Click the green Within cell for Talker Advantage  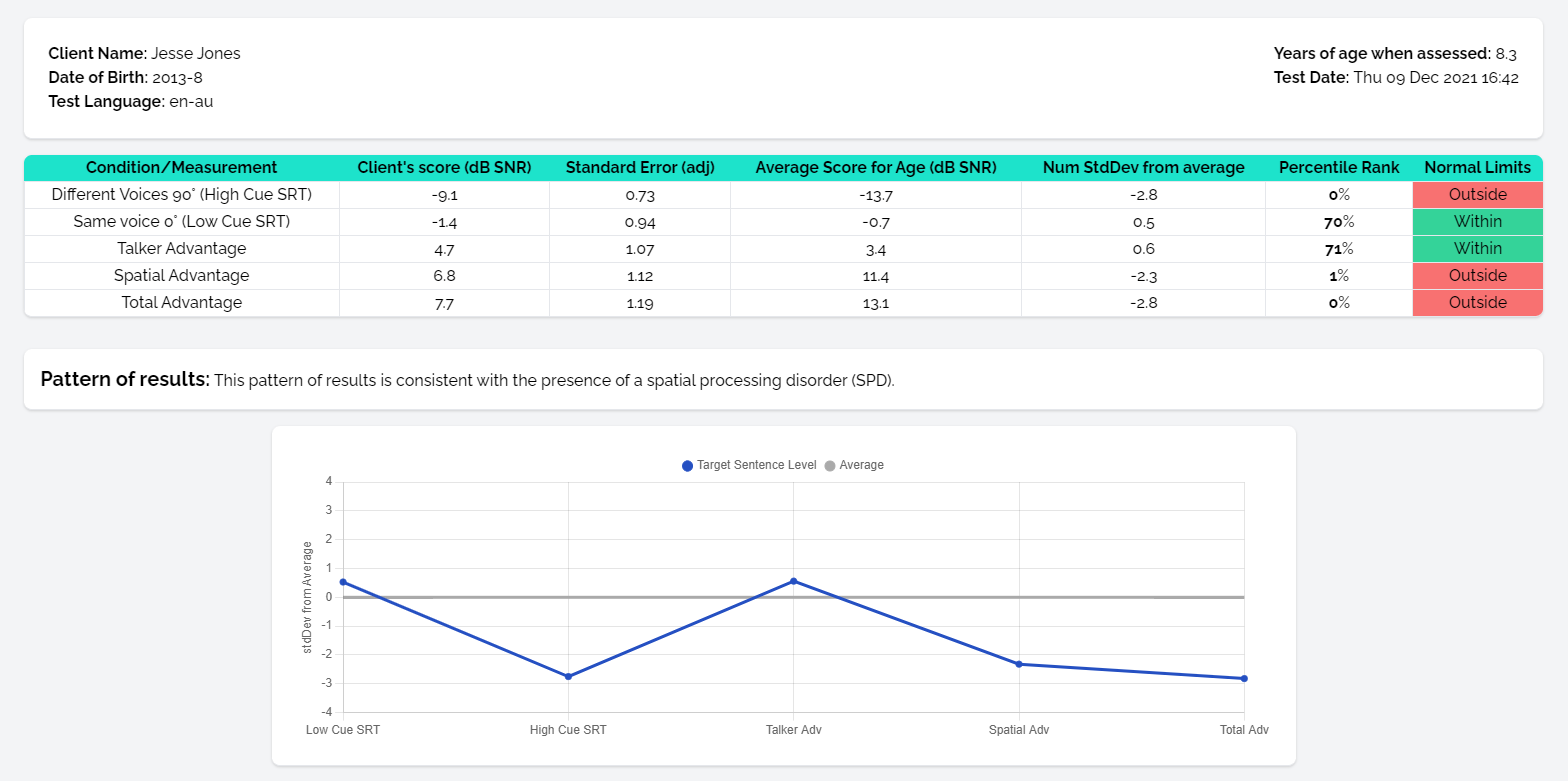pyautogui.click(x=1477, y=249)
